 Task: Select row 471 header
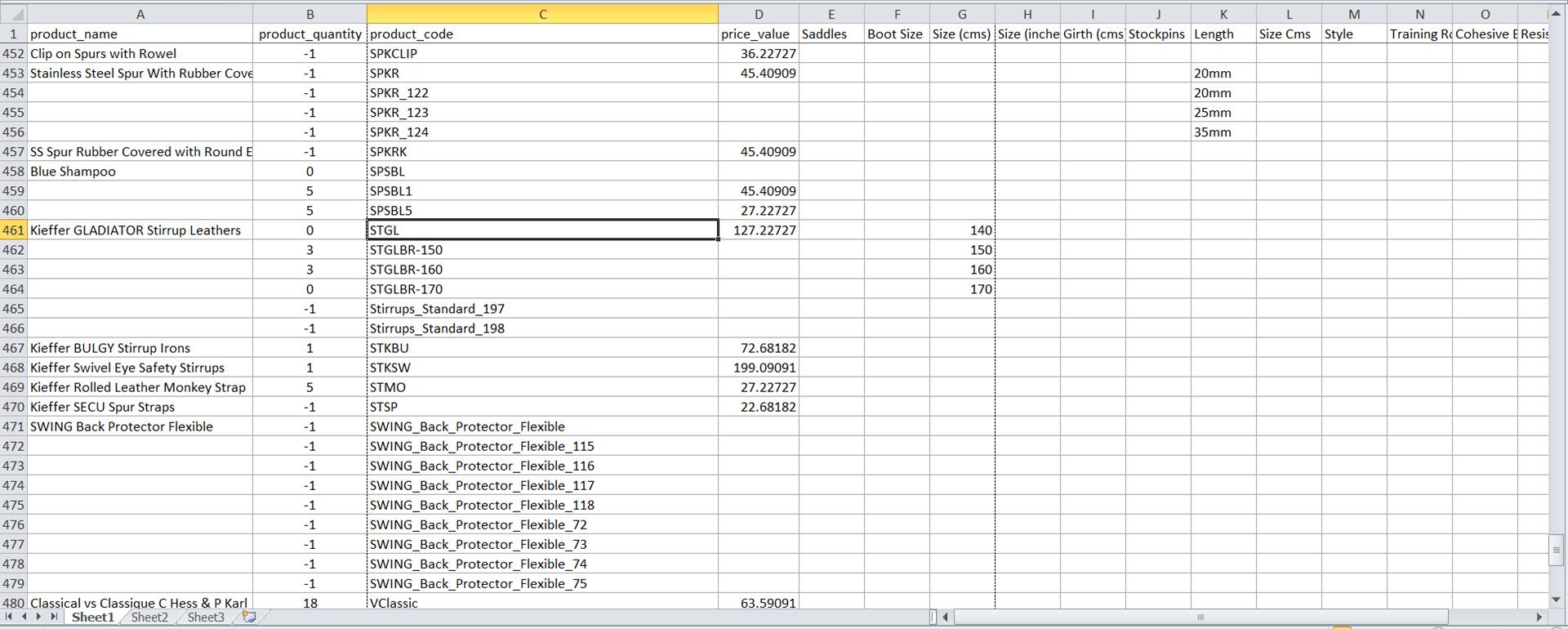pyautogui.click(x=13, y=426)
